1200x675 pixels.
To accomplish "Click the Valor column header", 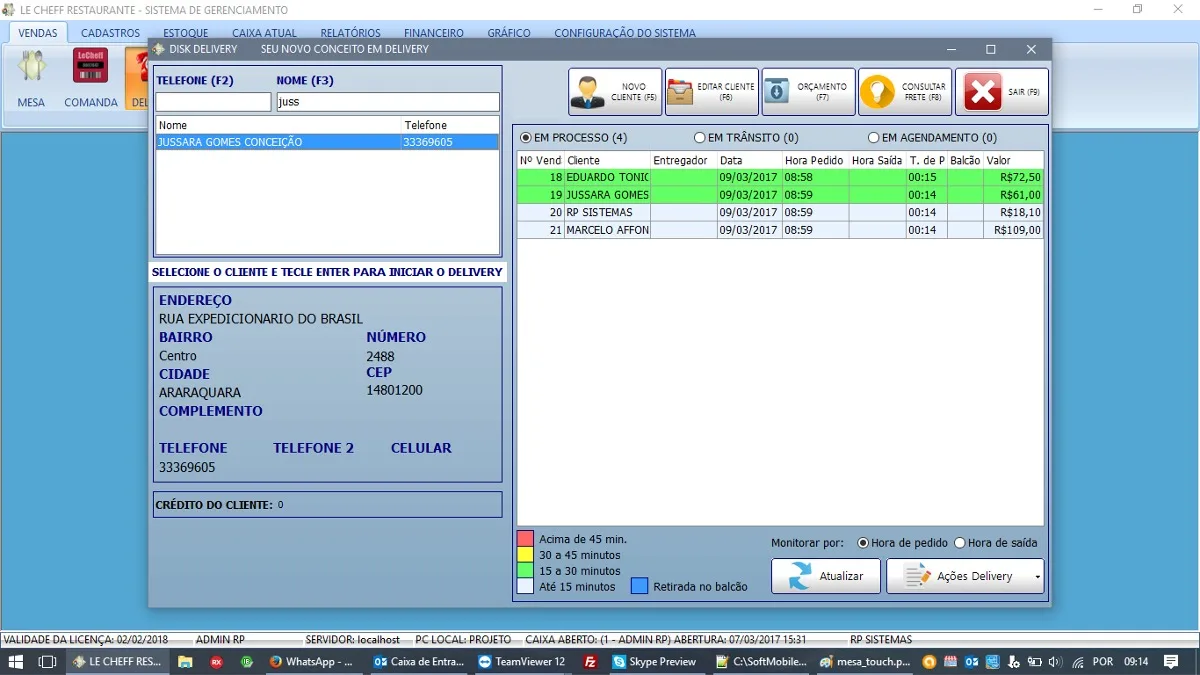I will (x=1013, y=160).
